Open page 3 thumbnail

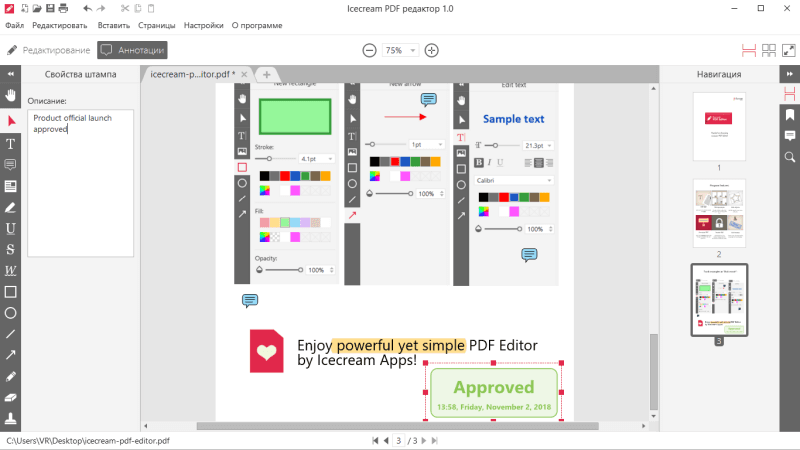[x=719, y=299]
